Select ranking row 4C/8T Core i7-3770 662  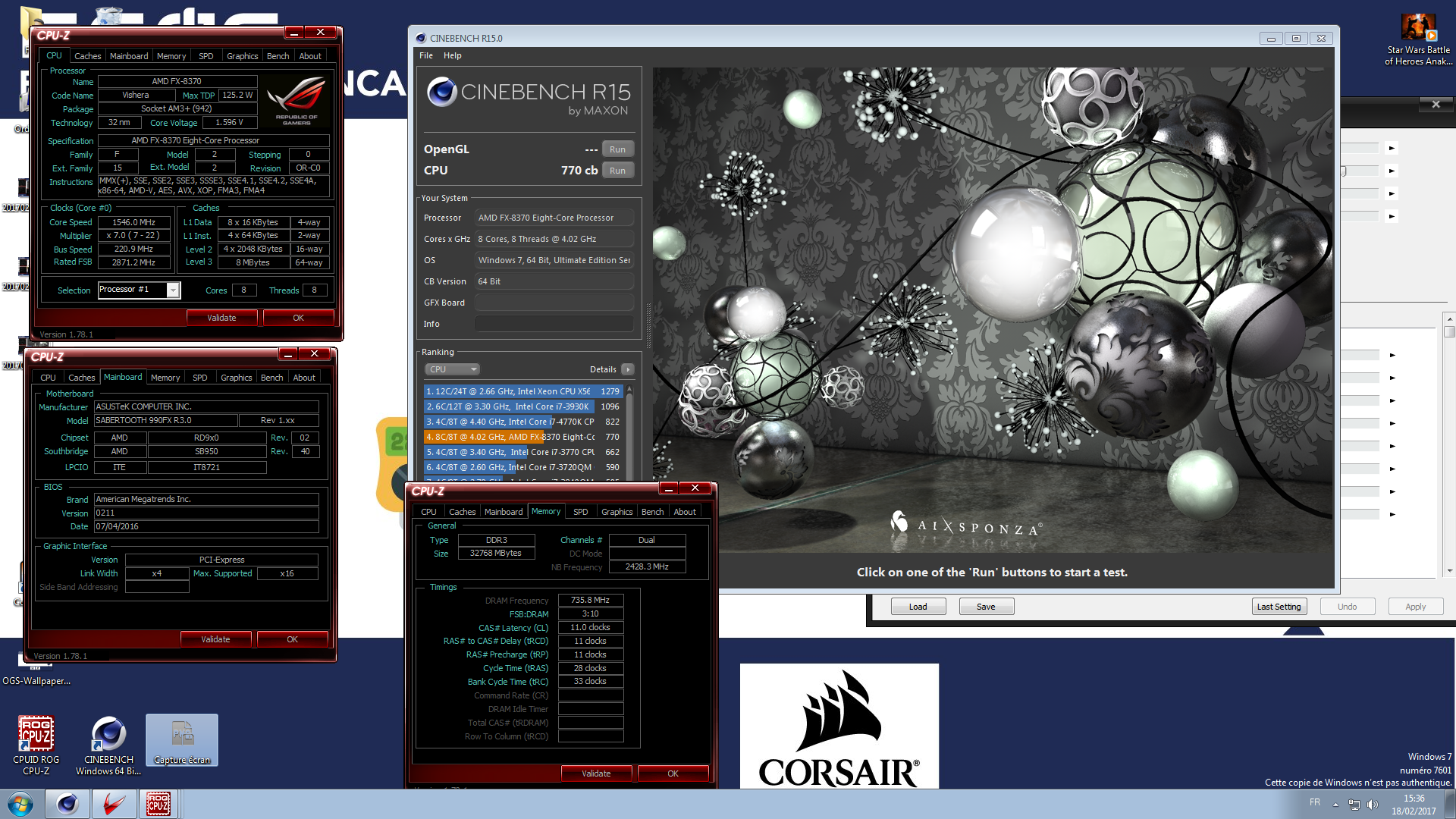pos(523,452)
